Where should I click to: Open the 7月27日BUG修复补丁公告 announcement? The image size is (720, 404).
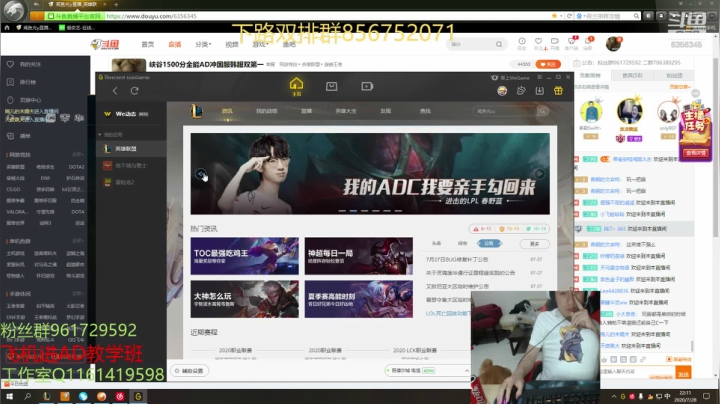[x=457, y=259]
